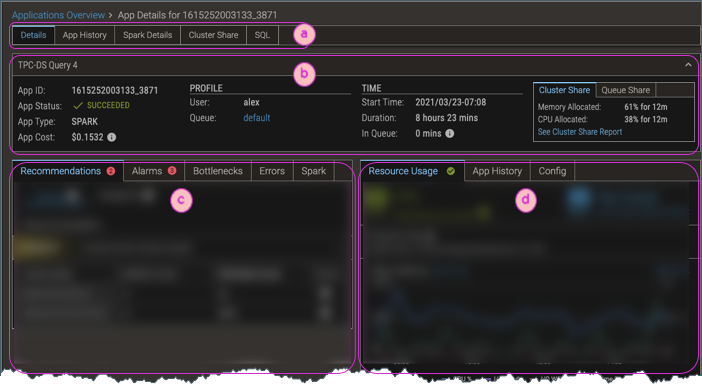Select the Resource Usage tab
This screenshot has width=702, height=384.
tap(412, 171)
